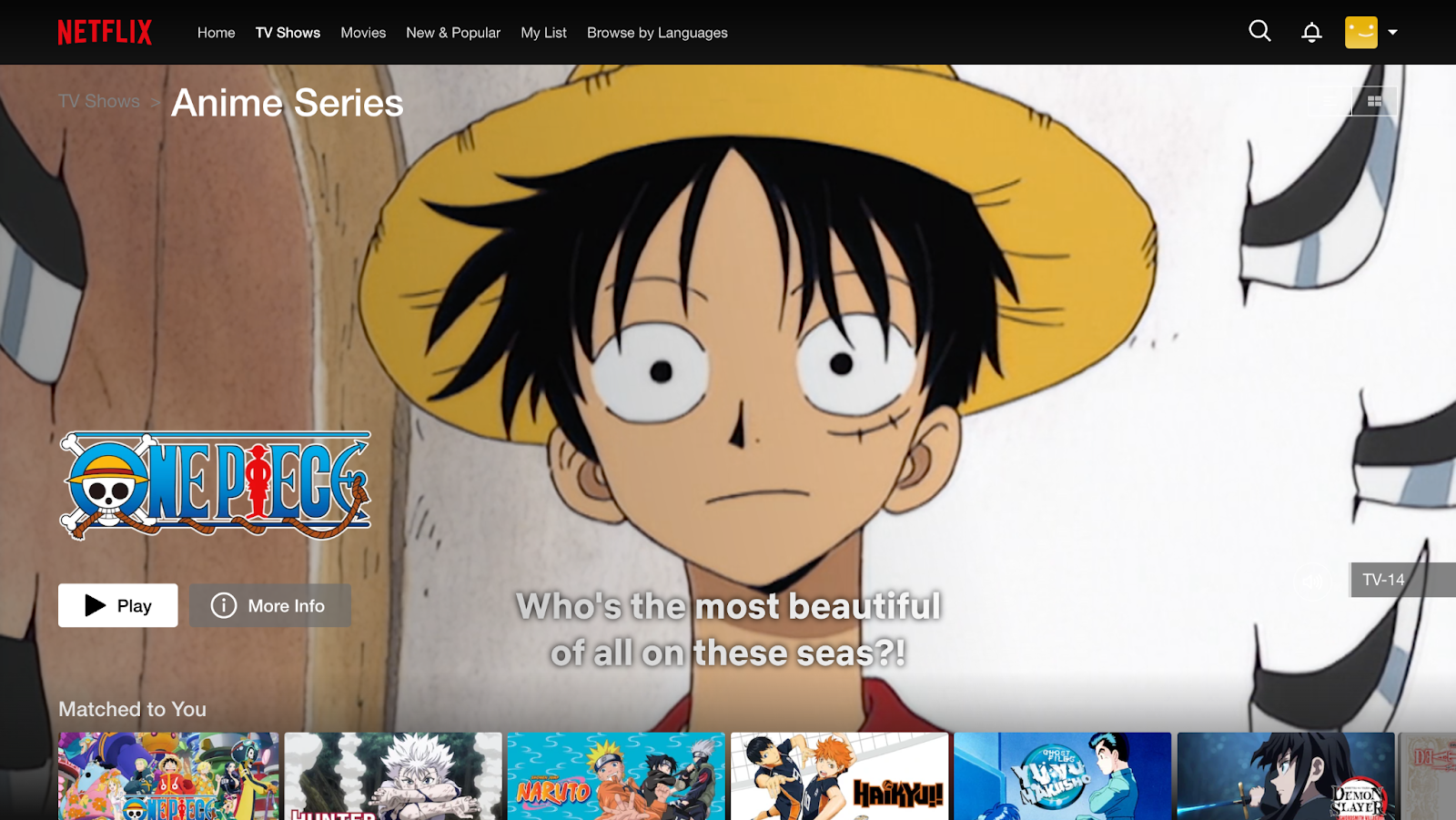Select the Haikyu!! thumbnail
Image resolution: width=1456 pixels, height=820 pixels.
pyautogui.click(x=839, y=776)
